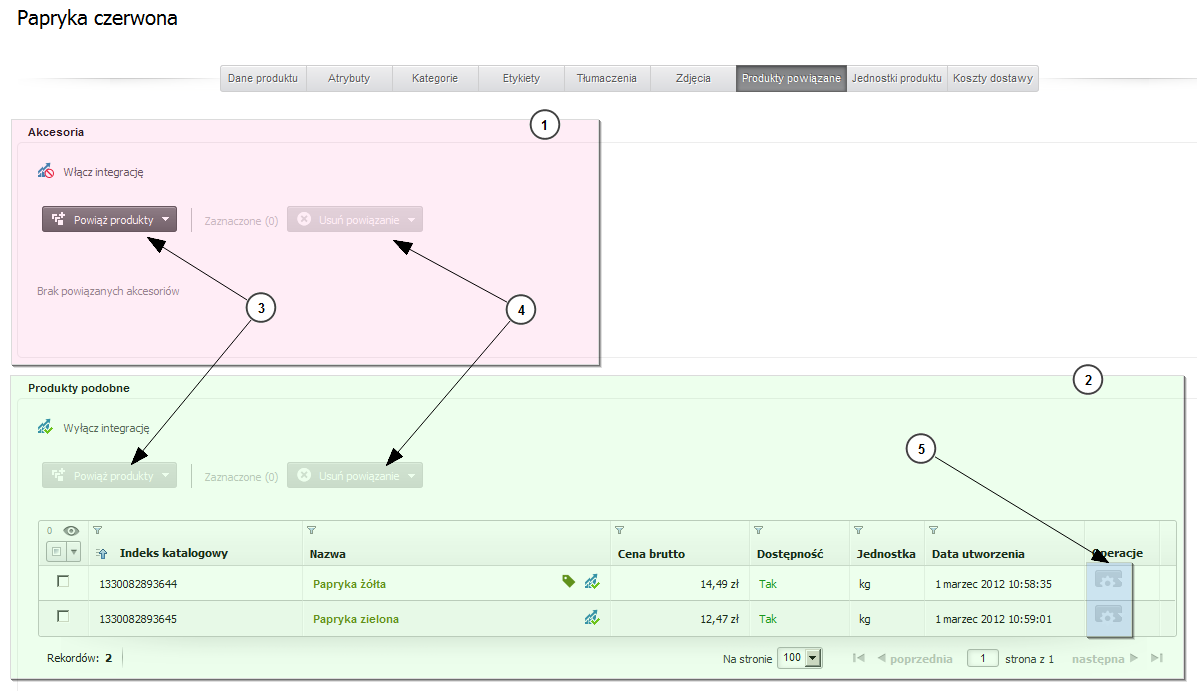
Task: Click the page number input field
Action: (982, 658)
